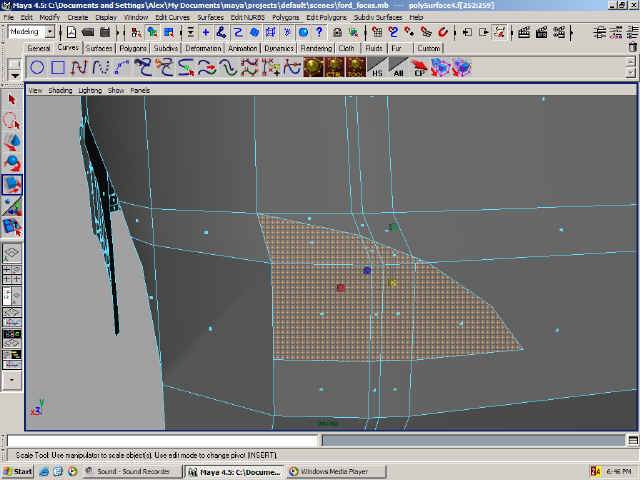The width and height of the screenshot is (640, 480).
Task: Click the All shelf button
Action: (x=399, y=68)
